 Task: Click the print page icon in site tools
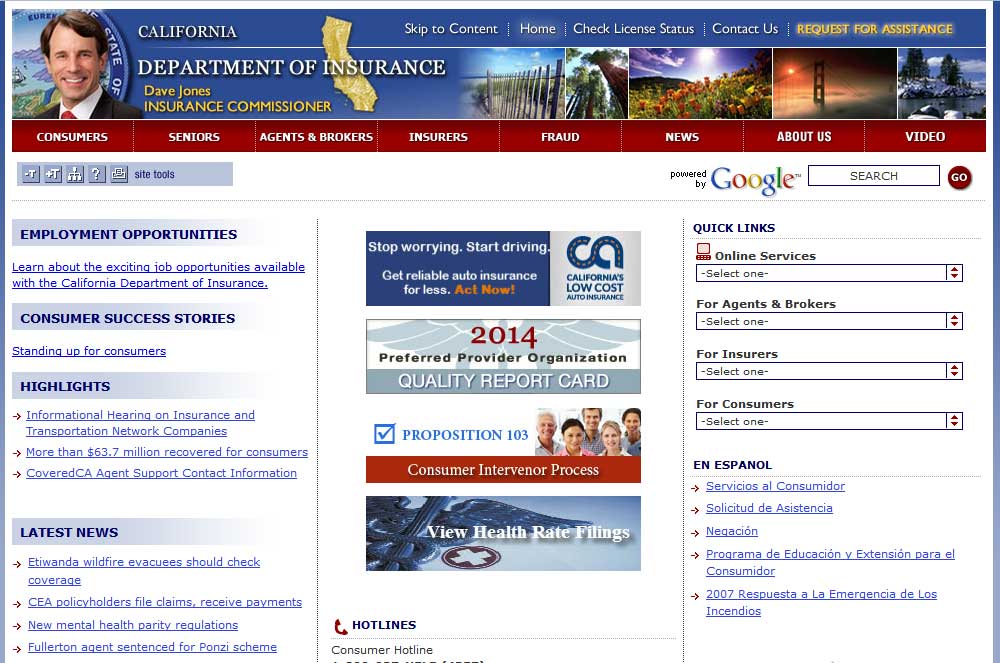click(119, 174)
